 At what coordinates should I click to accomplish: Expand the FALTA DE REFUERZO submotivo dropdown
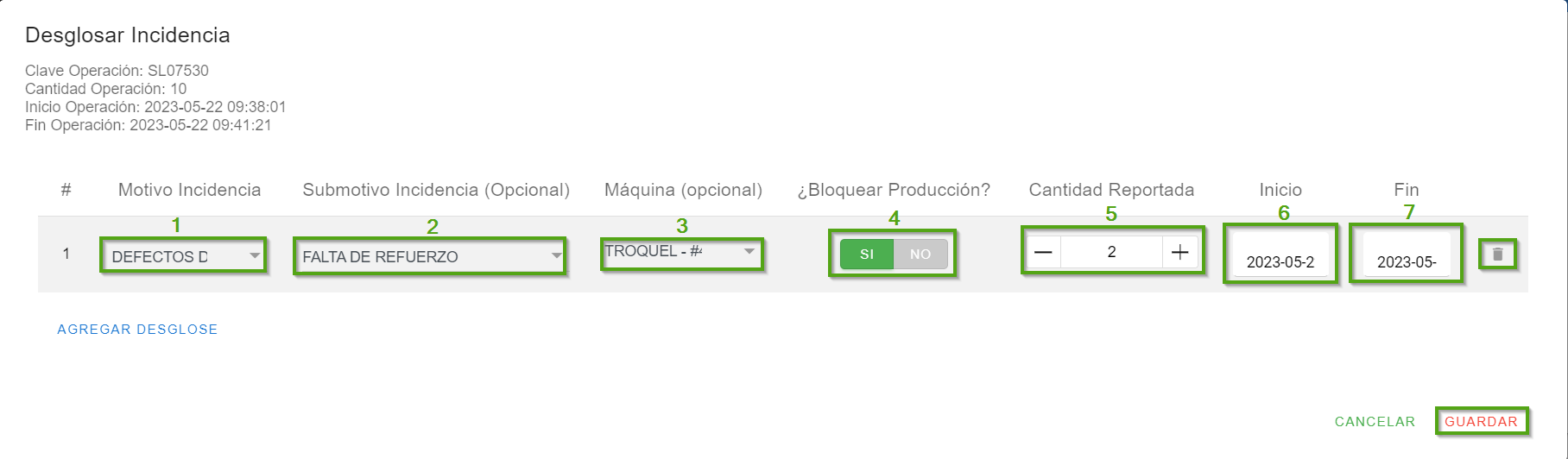coord(430,256)
